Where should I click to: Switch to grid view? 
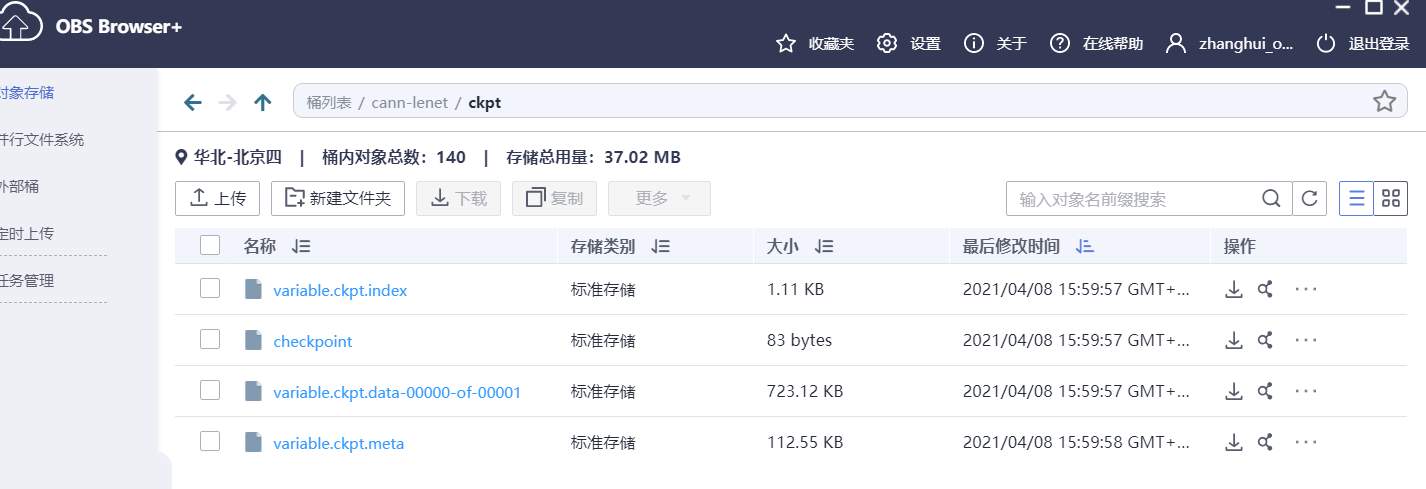pos(1390,199)
